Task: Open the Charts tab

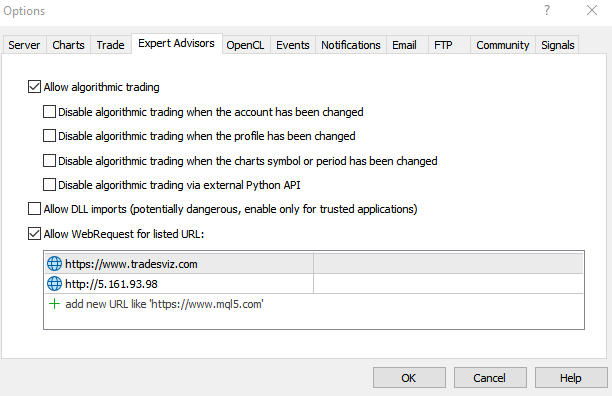Action: (x=68, y=45)
